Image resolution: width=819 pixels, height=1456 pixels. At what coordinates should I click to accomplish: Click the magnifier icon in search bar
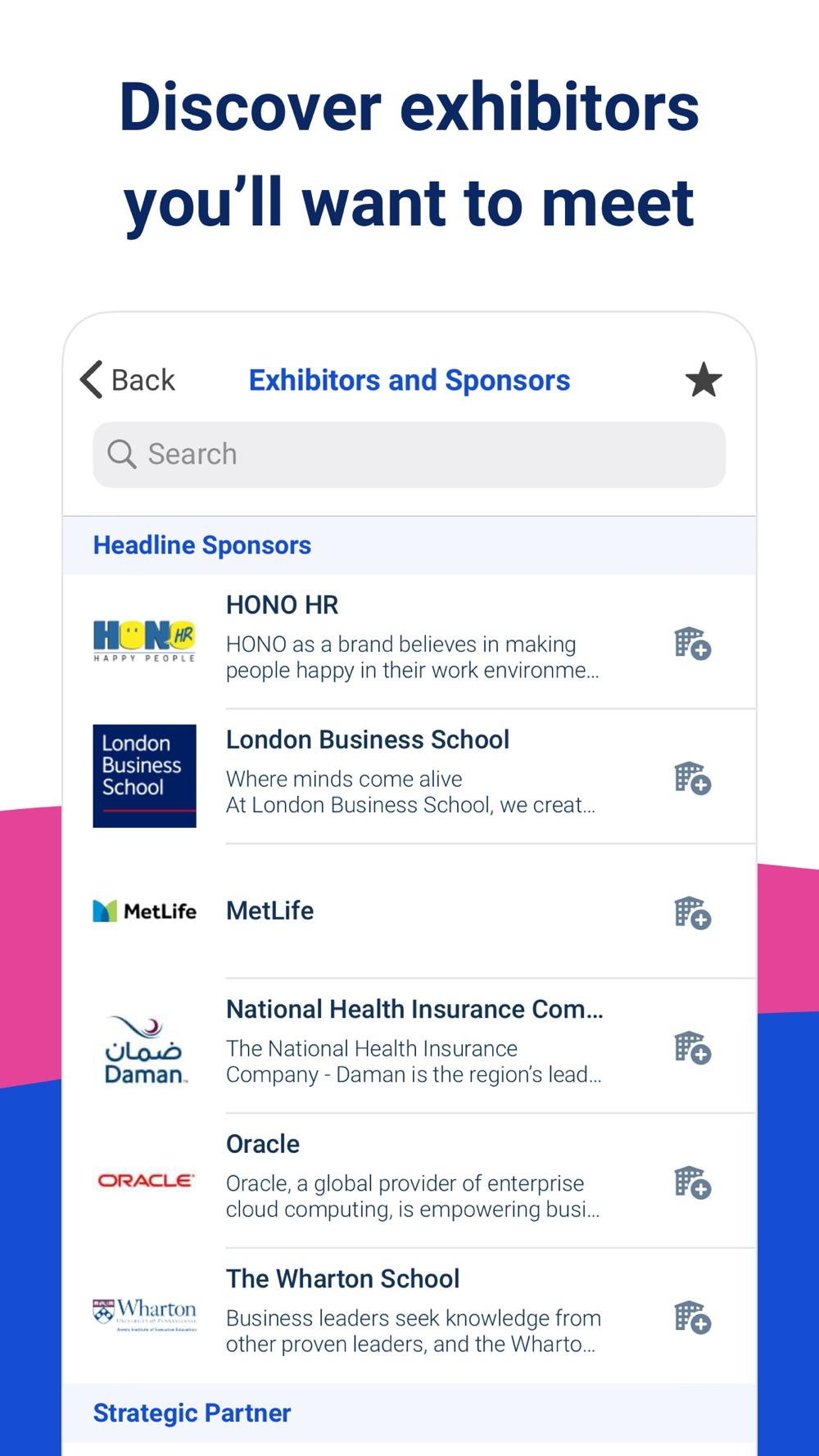coord(122,454)
